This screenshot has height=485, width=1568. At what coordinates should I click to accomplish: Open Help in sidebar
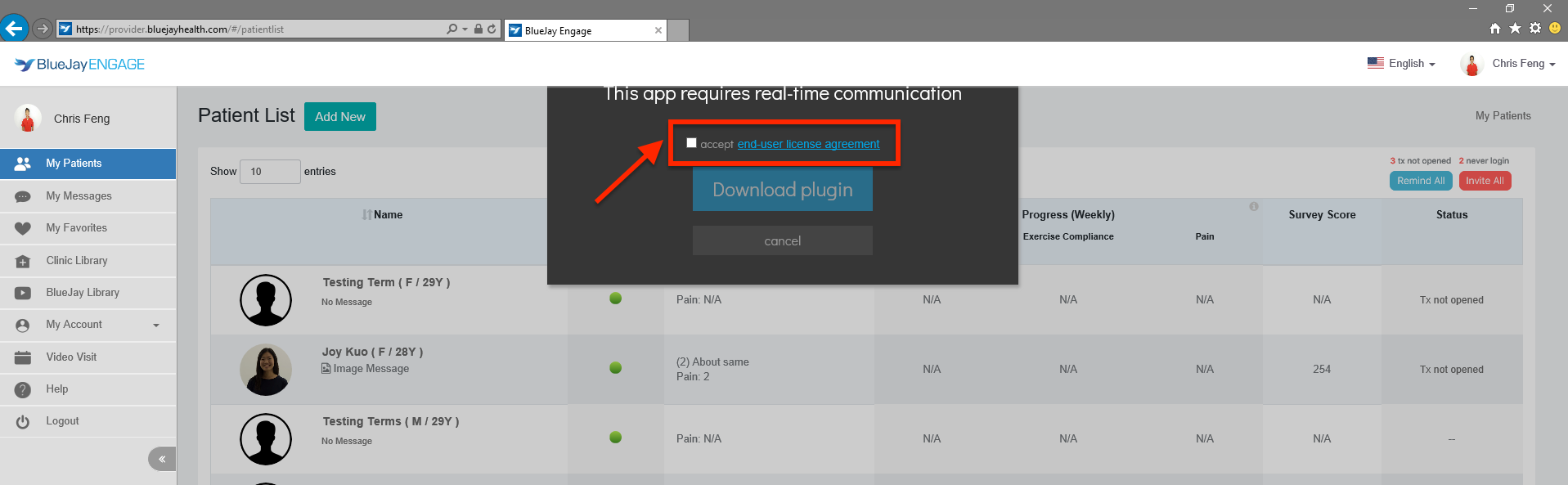pyautogui.click(x=88, y=389)
